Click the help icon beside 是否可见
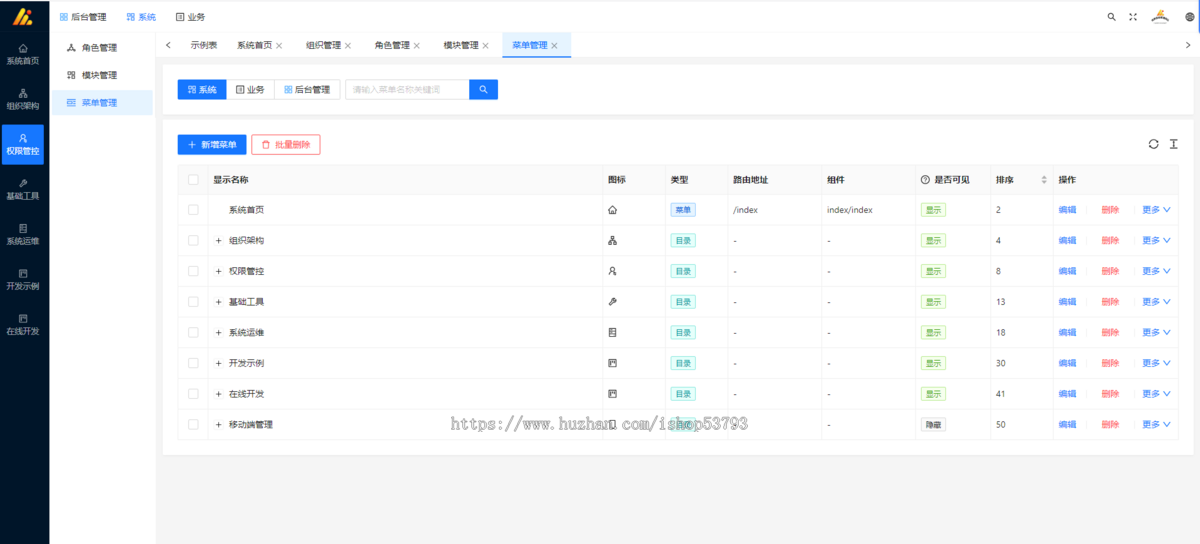The width and height of the screenshot is (1200, 544). pyautogui.click(x=925, y=180)
